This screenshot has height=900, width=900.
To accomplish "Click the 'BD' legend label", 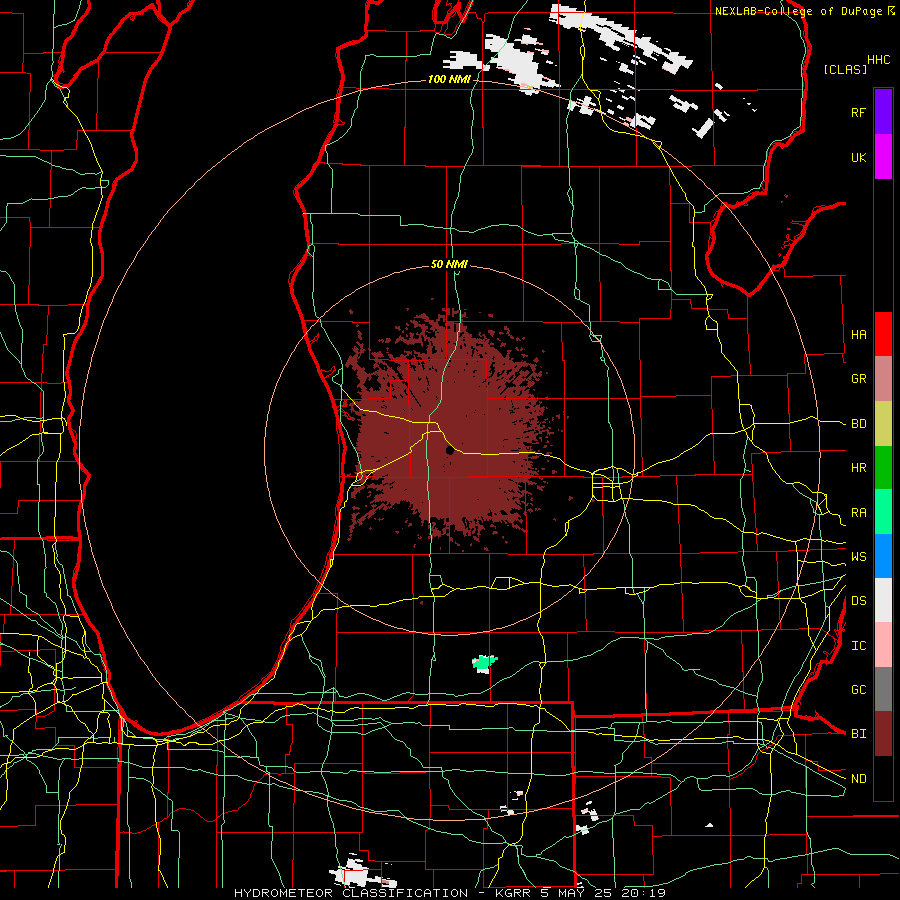I will 858,424.
